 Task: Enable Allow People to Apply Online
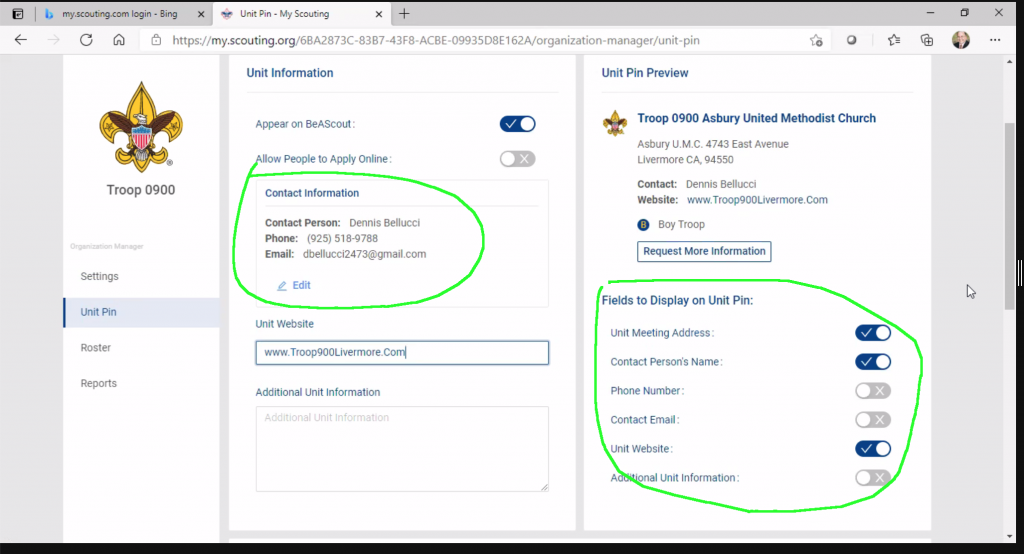[517, 159]
